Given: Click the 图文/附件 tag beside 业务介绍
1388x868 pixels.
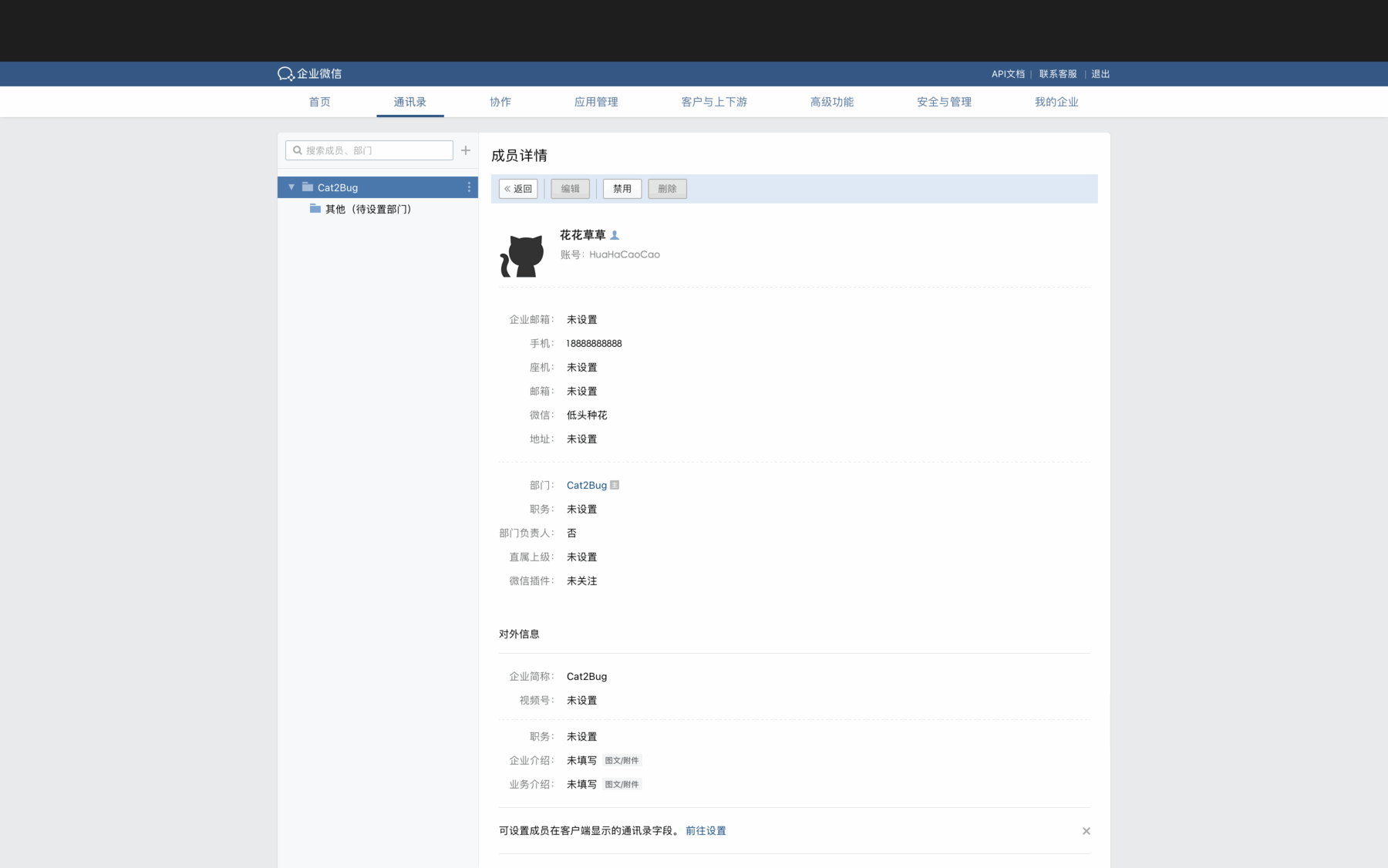Looking at the screenshot, I should [x=622, y=785].
